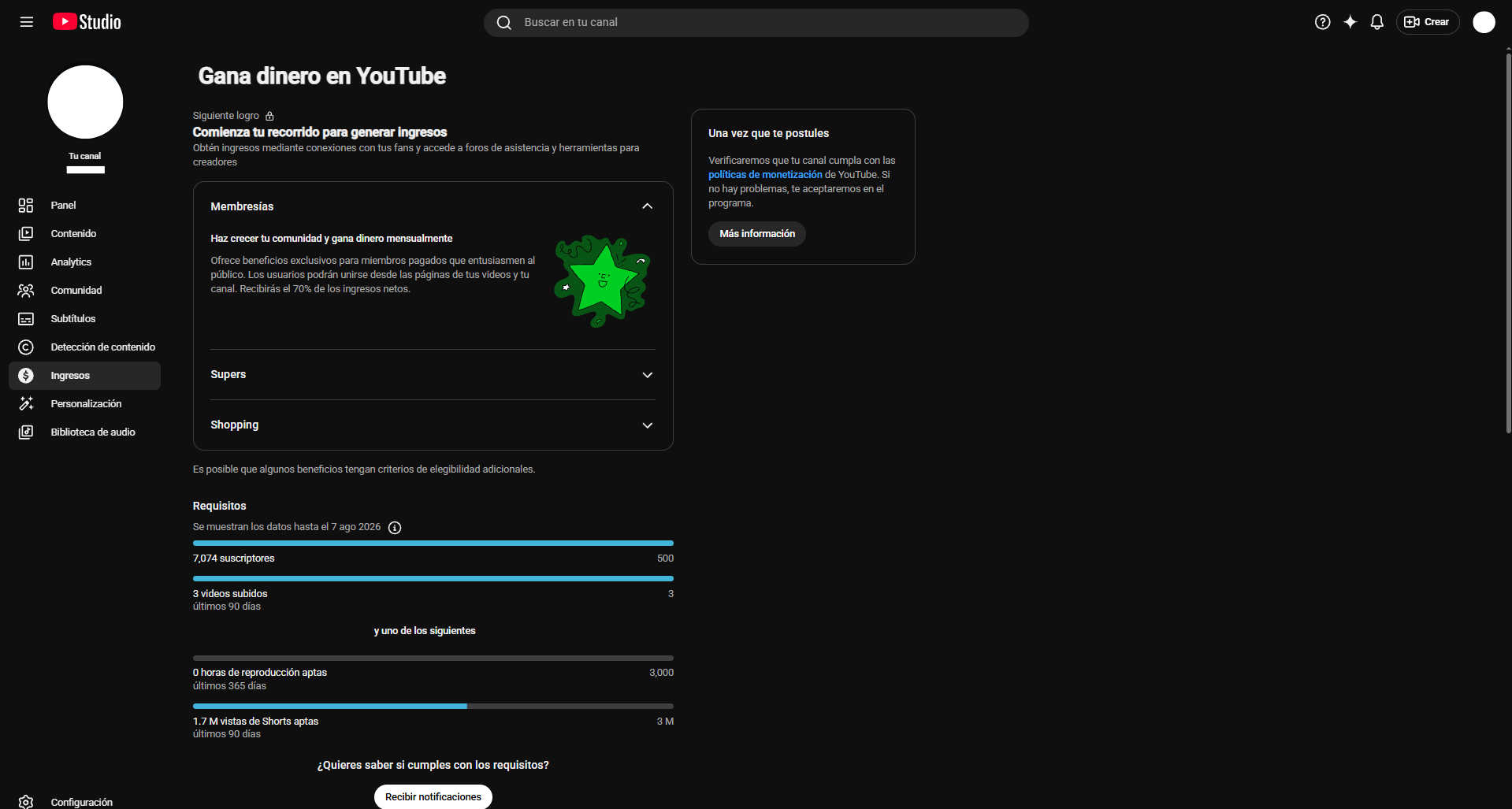Click the suscriptores progress bar

tap(433, 544)
